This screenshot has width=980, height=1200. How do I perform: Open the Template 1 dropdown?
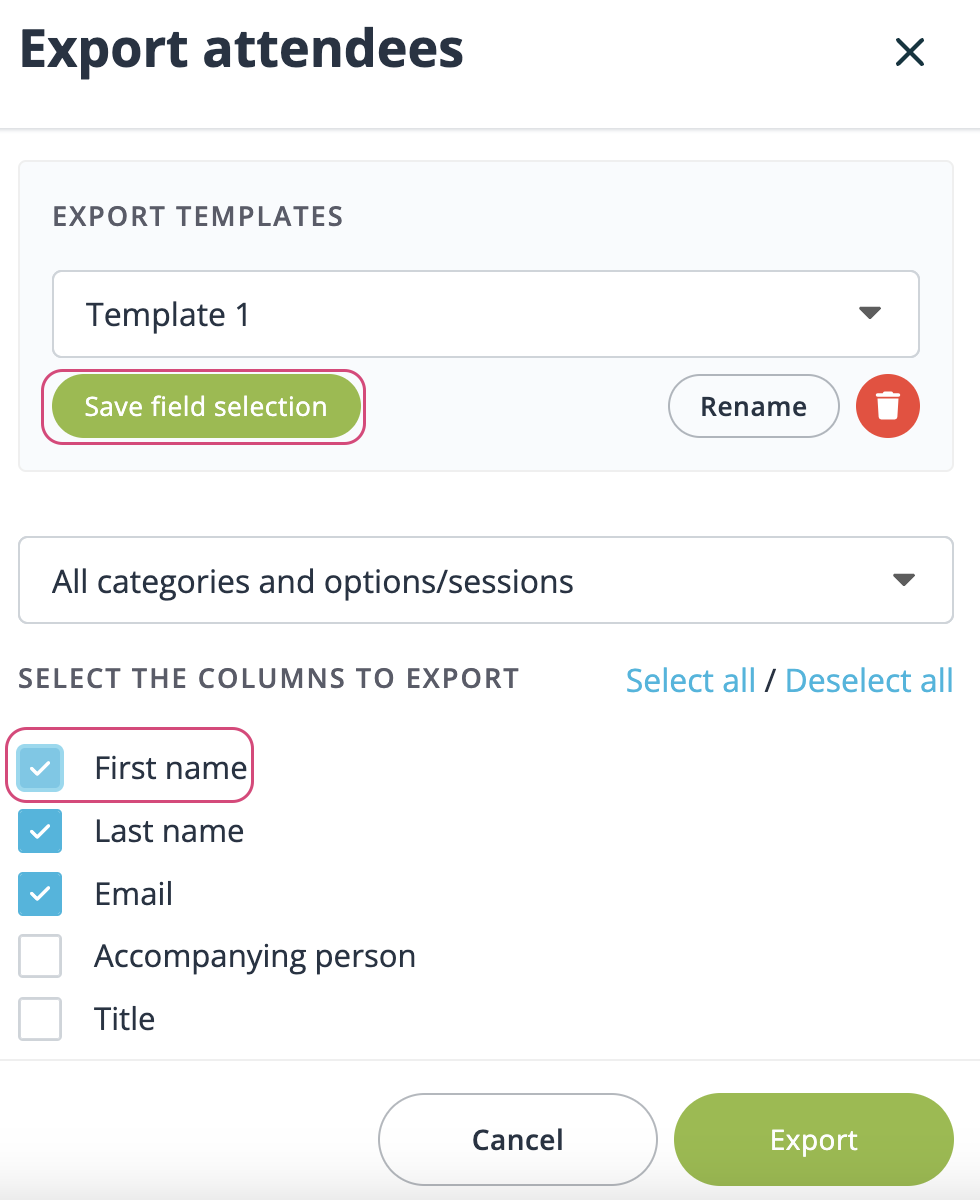click(x=485, y=314)
